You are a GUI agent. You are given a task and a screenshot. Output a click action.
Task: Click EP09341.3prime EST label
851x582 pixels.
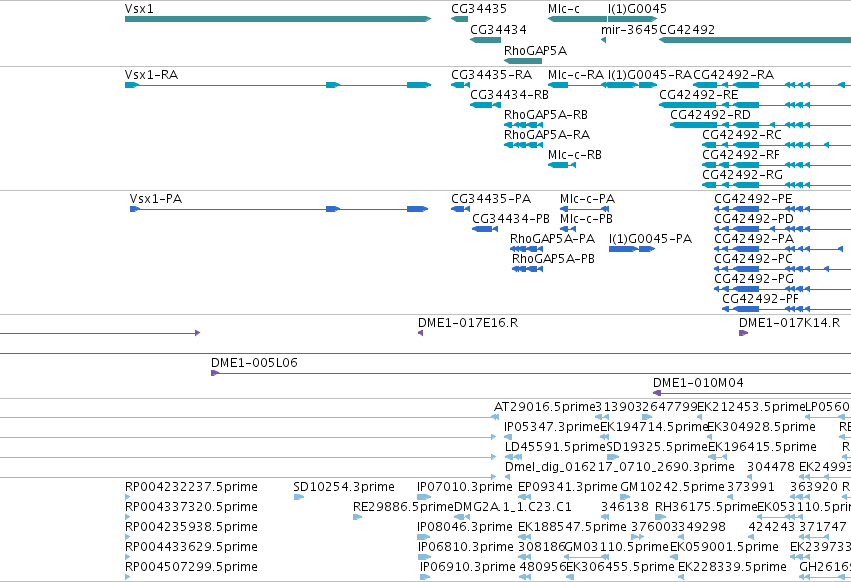coord(568,486)
